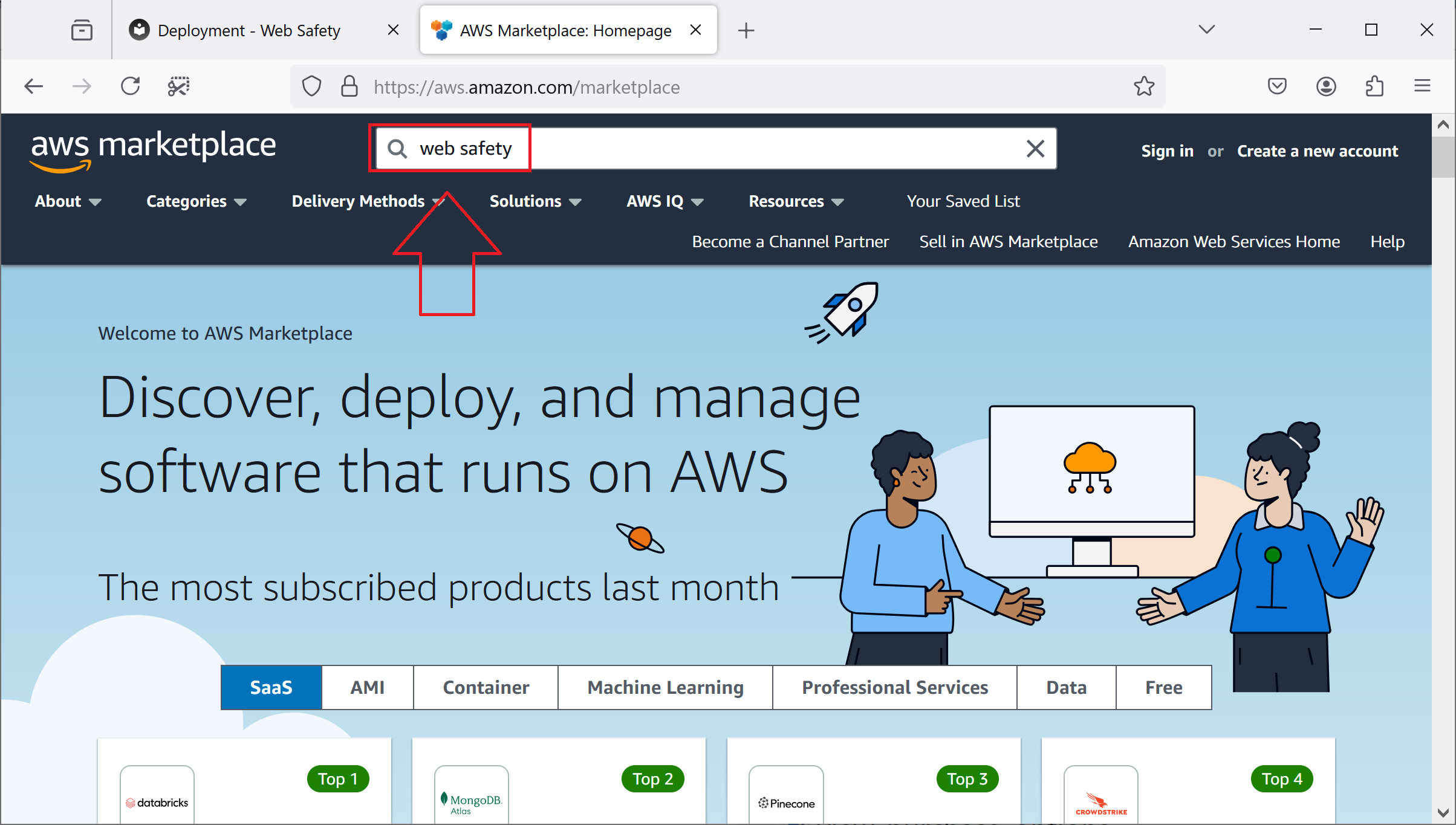Expand the Categories dropdown
Viewport: 1456px width, 825px height.
[196, 201]
